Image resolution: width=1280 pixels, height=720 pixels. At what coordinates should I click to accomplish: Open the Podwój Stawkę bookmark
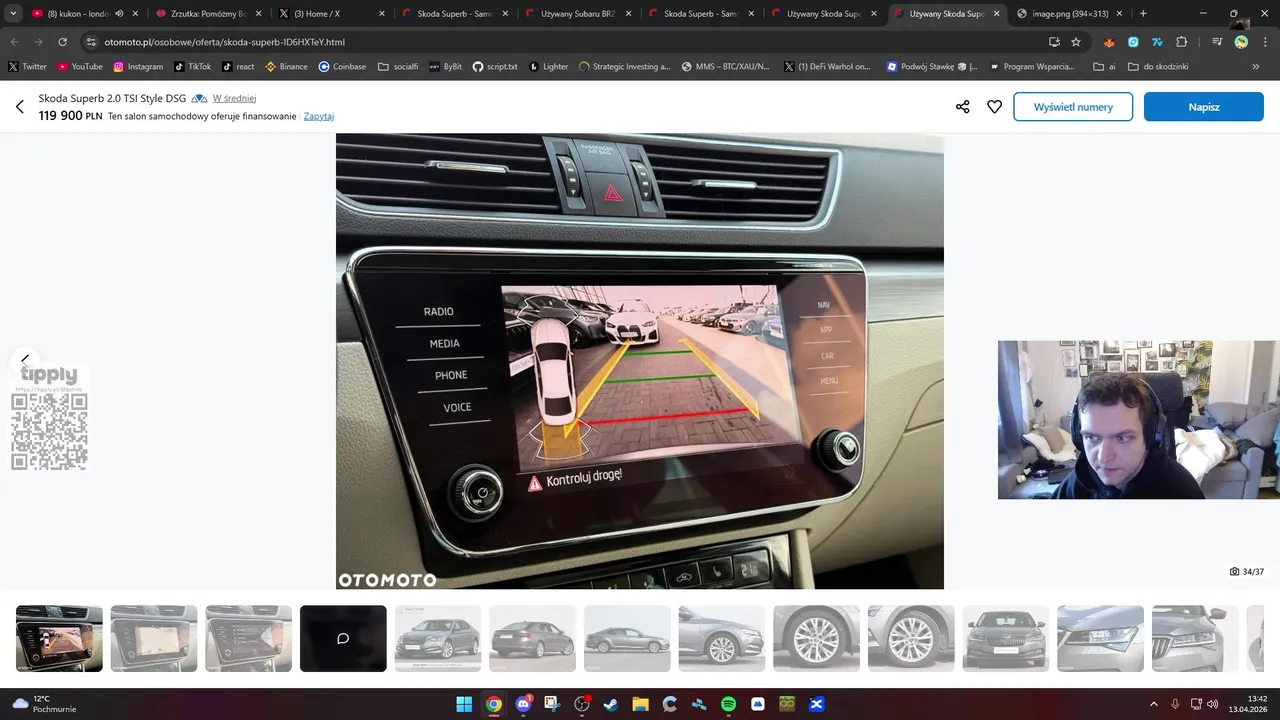point(932,67)
